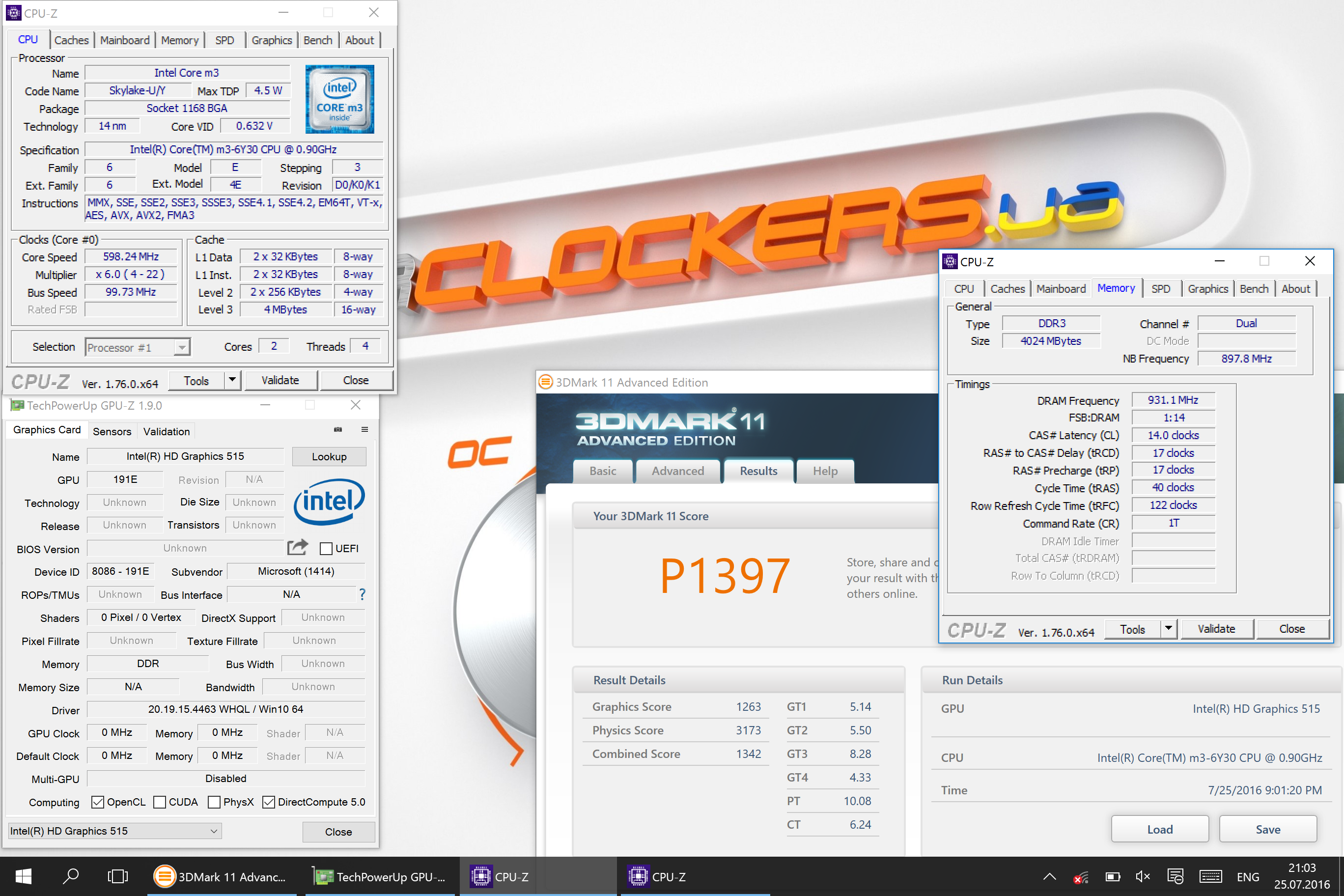Image resolution: width=1344 pixels, height=896 pixels.
Task: Click Save button in 3DMark Run Details
Action: click(x=1267, y=829)
